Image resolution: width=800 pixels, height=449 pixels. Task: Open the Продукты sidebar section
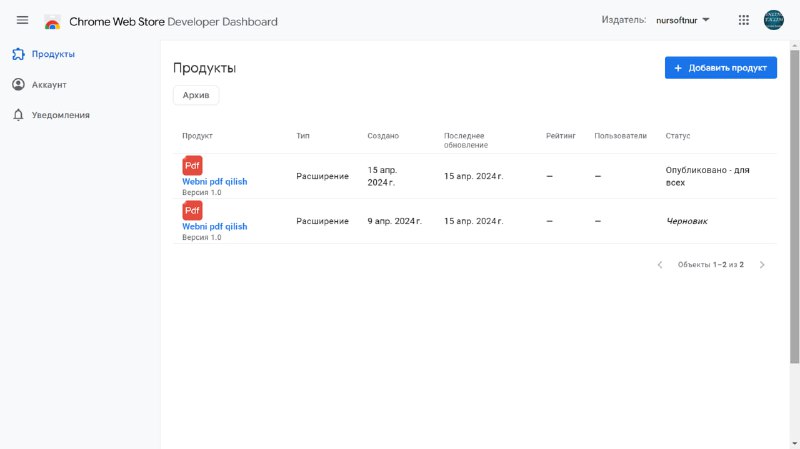pyautogui.click(x=53, y=54)
